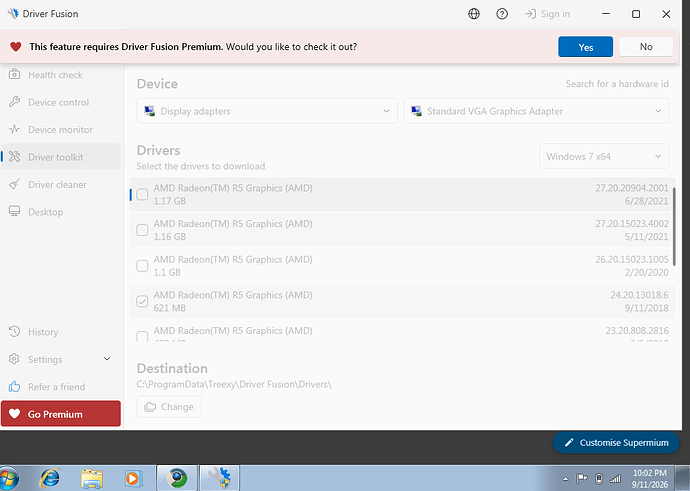The height and width of the screenshot is (491, 690).
Task: Click the Display adapters device icon
Action: tap(150, 111)
